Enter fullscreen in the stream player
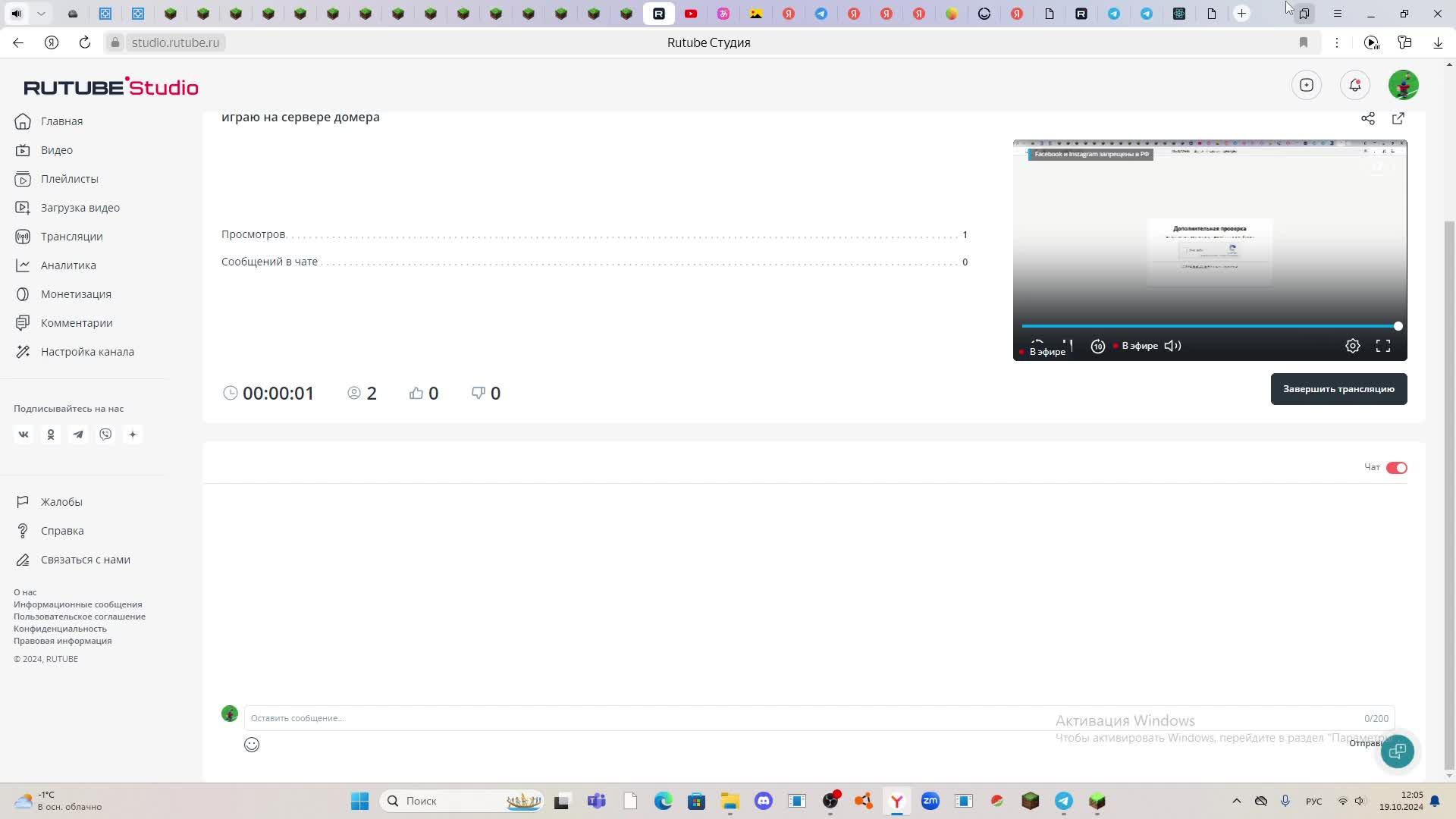The height and width of the screenshot is (819, 1456). (1382, 346)
